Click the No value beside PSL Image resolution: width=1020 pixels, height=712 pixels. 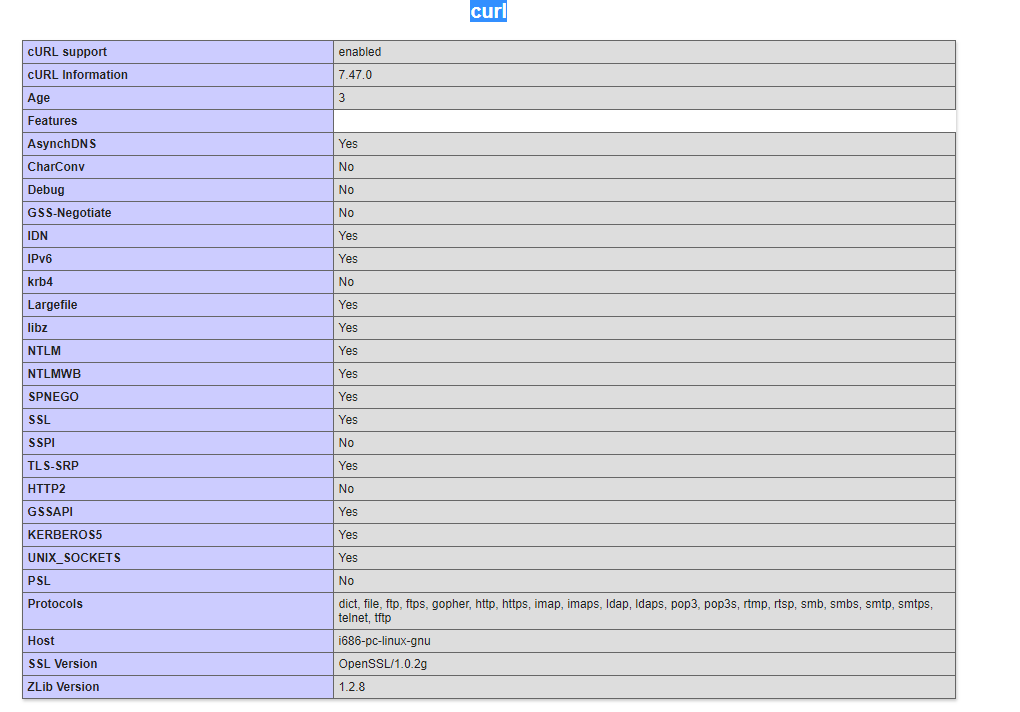[x=346, y=581]
